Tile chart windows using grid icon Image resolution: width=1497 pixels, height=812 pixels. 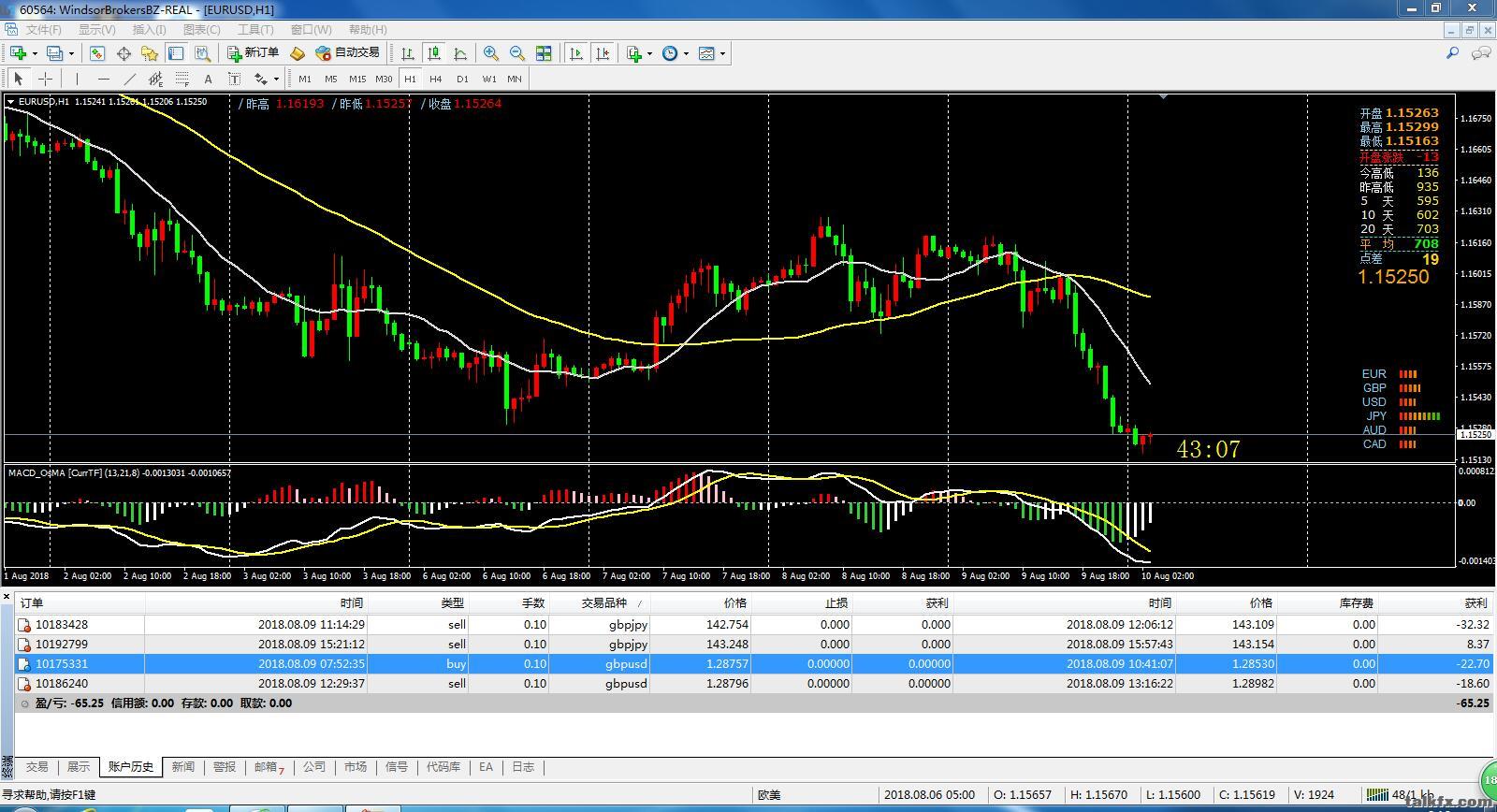pos(544,53)
